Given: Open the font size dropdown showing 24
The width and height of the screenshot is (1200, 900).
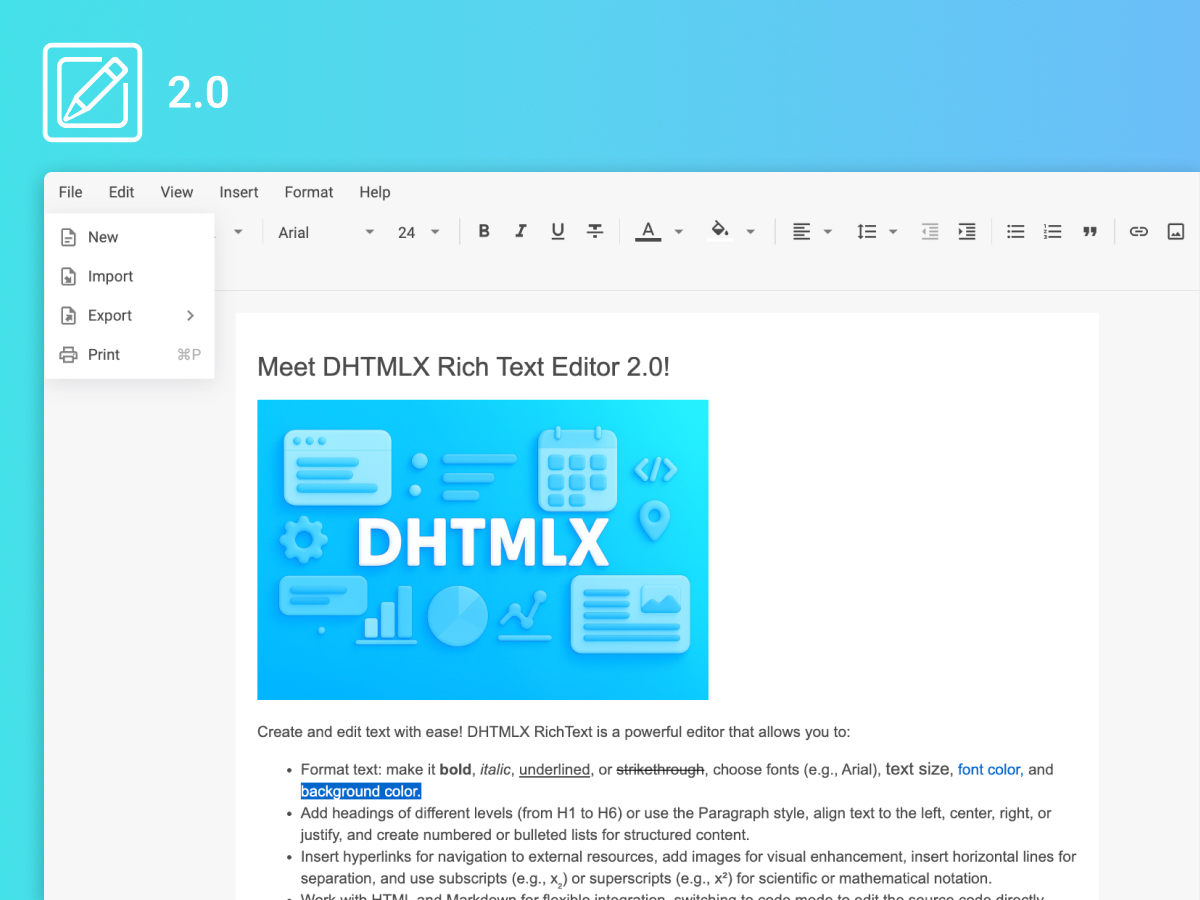Looking at the screenshot, I should tap(419, 232).
